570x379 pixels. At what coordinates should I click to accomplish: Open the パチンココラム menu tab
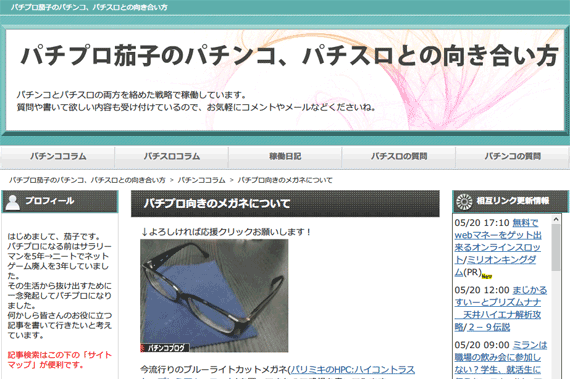(57, 157)
